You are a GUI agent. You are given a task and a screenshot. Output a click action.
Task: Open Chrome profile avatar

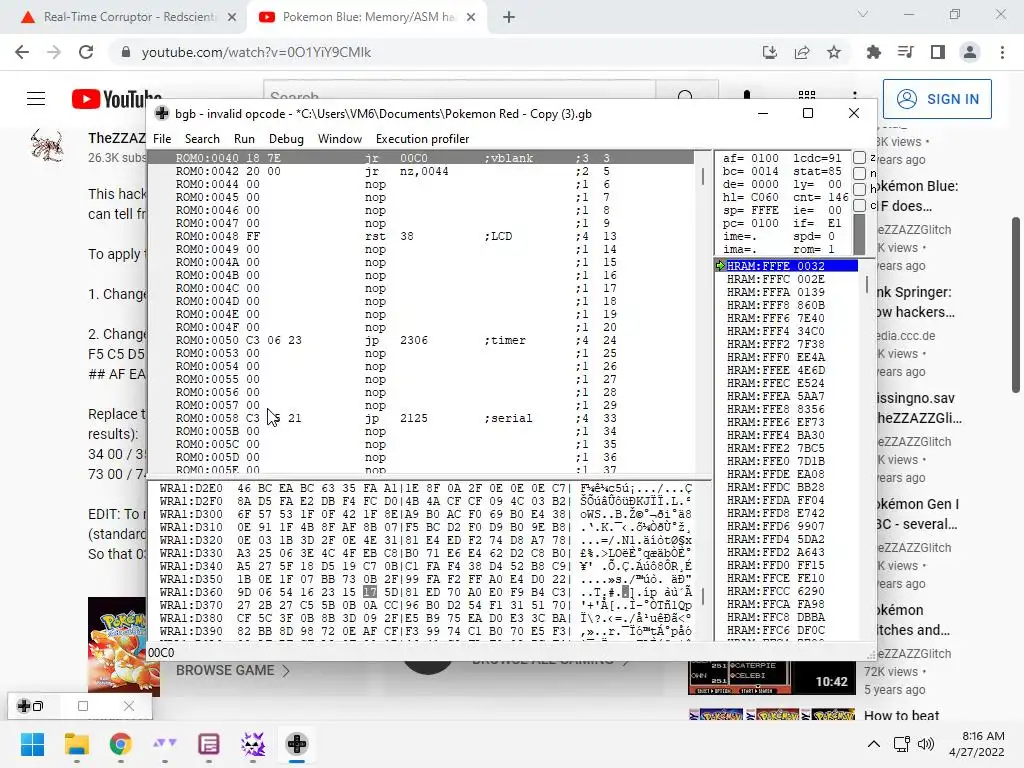click(970, 52)
